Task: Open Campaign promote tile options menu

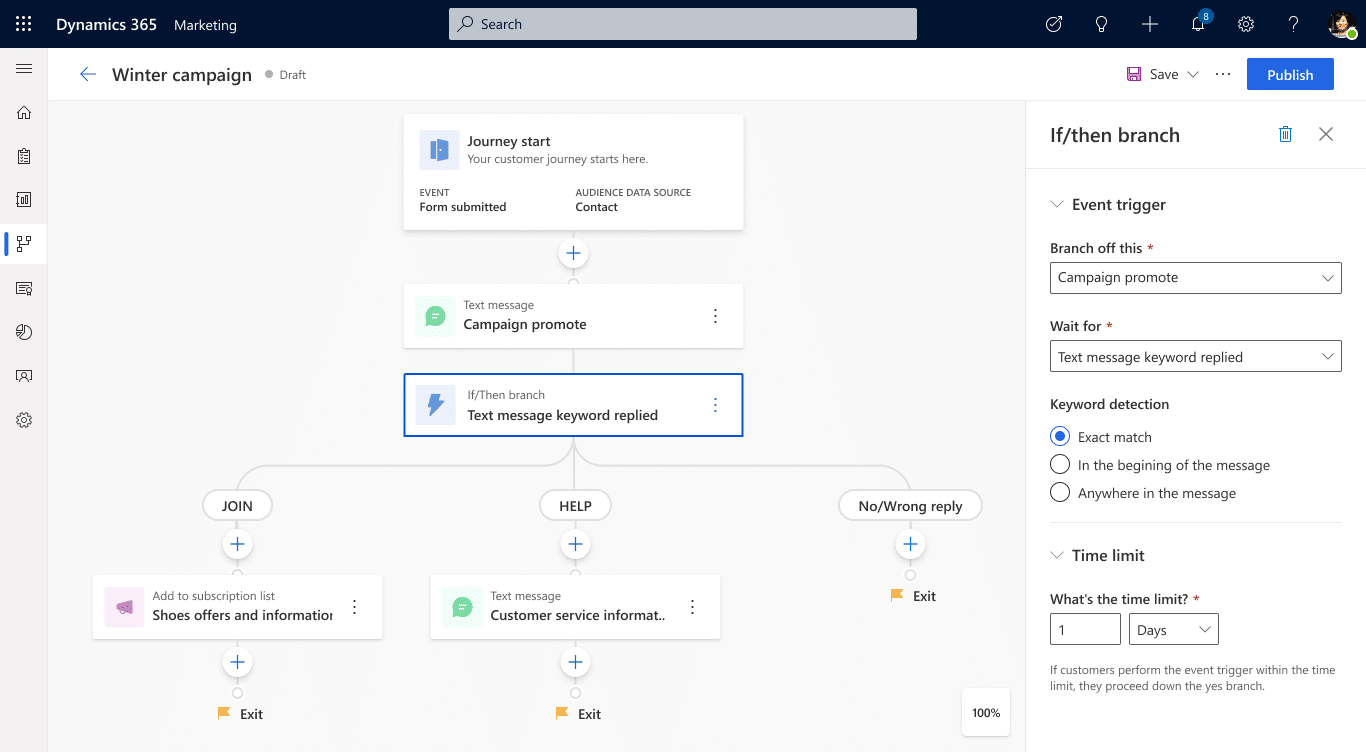Action: (715, 316)
